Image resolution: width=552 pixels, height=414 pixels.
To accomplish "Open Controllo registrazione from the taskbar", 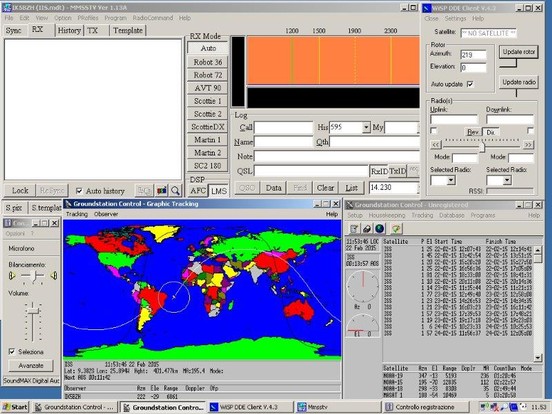I will [425, 407].
